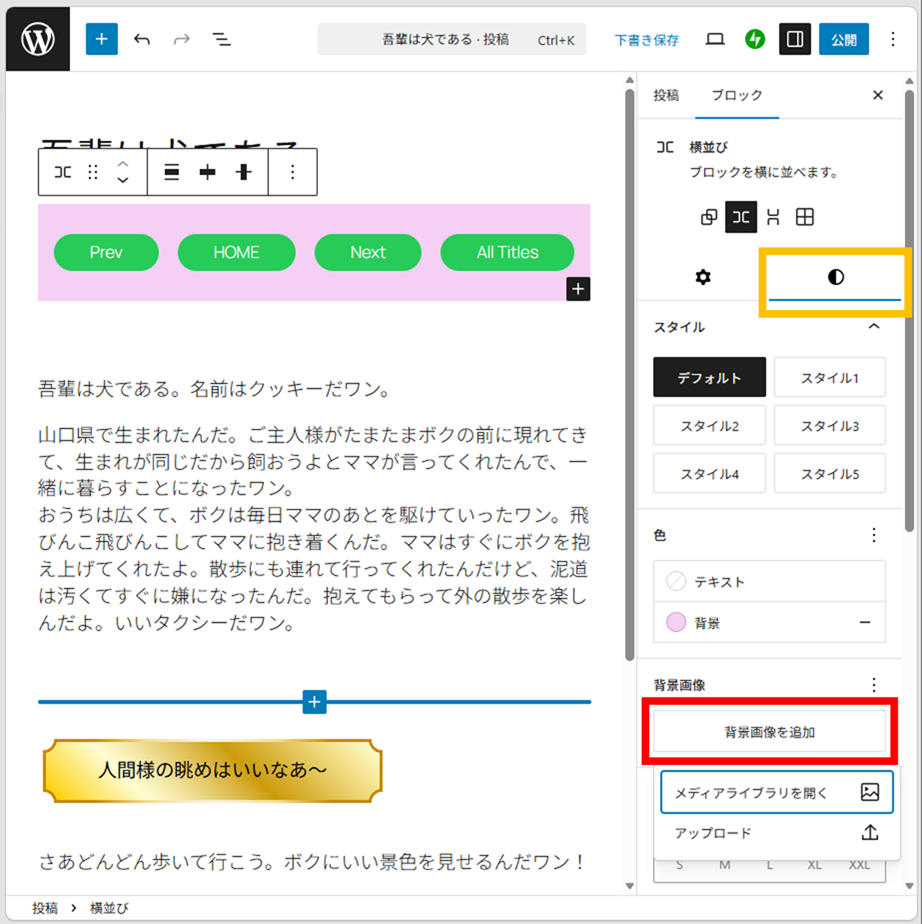Image resolution: width=922 pixels, height=924 pixels.
Task: Click the undo arrow icon
Action: pos(142,40)
